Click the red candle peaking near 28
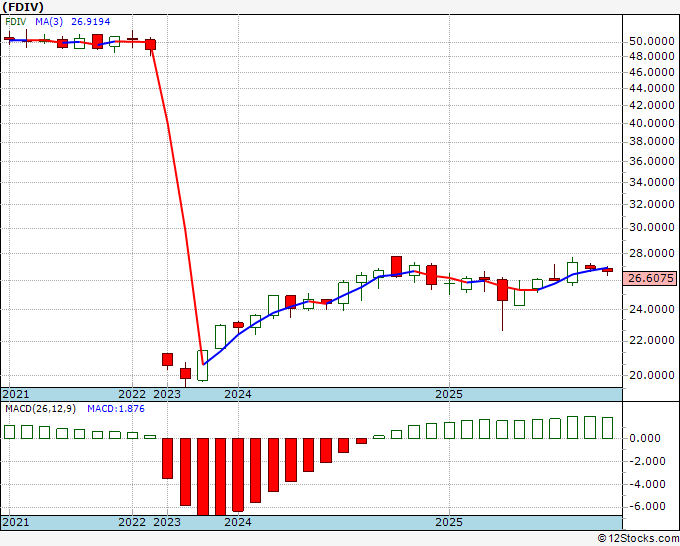 [x=396, y=266]
